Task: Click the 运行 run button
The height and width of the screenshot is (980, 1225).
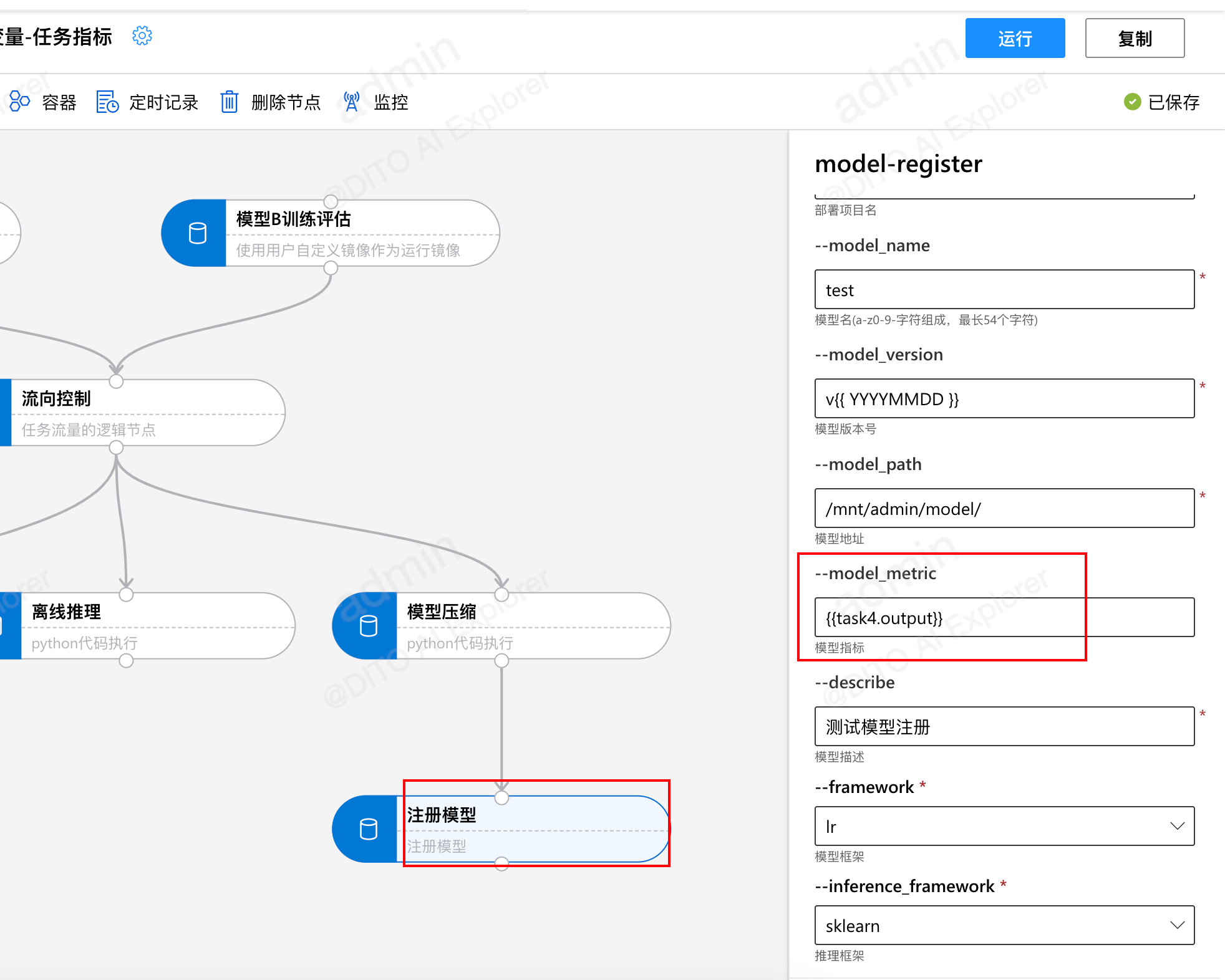Action: 1015,39
